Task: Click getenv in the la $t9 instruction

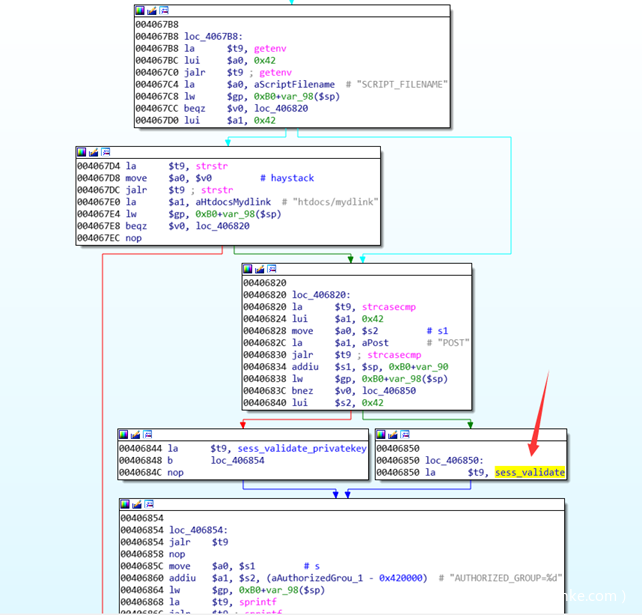Action: click(x=270, y=49)
